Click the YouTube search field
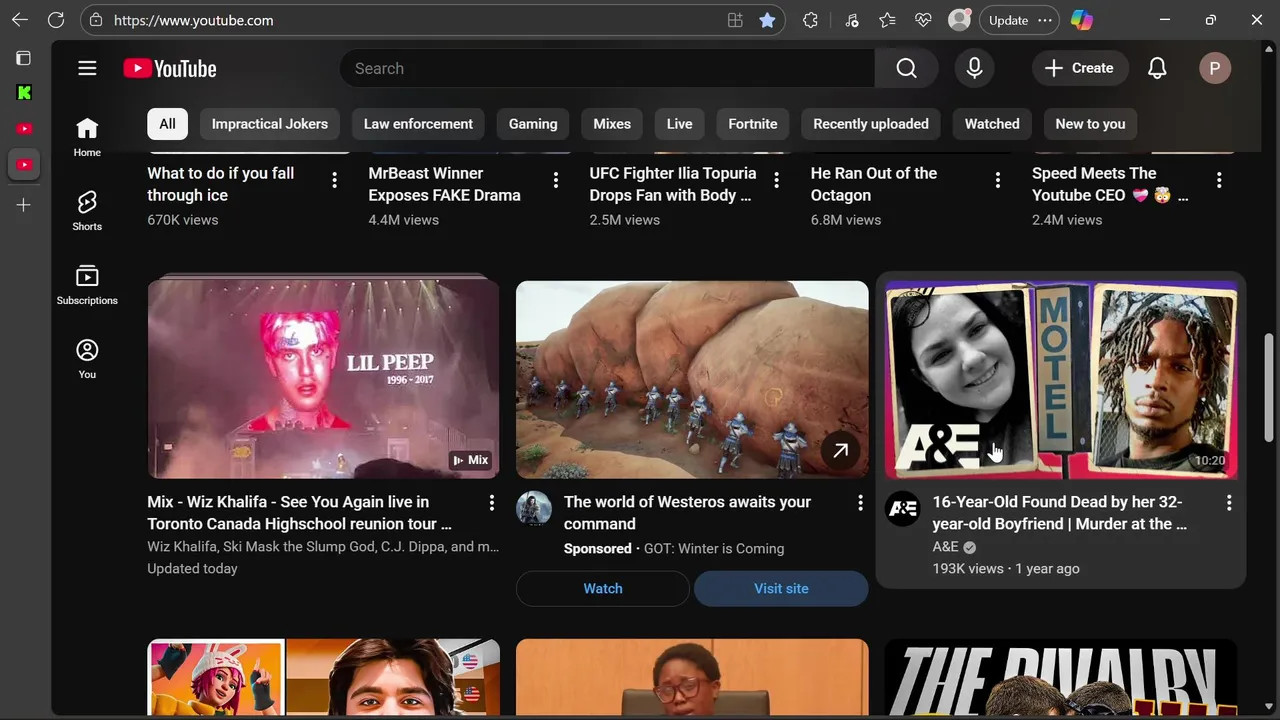Image resolution: width=1280 pixels, height=720 pixels. pos(607,68)
